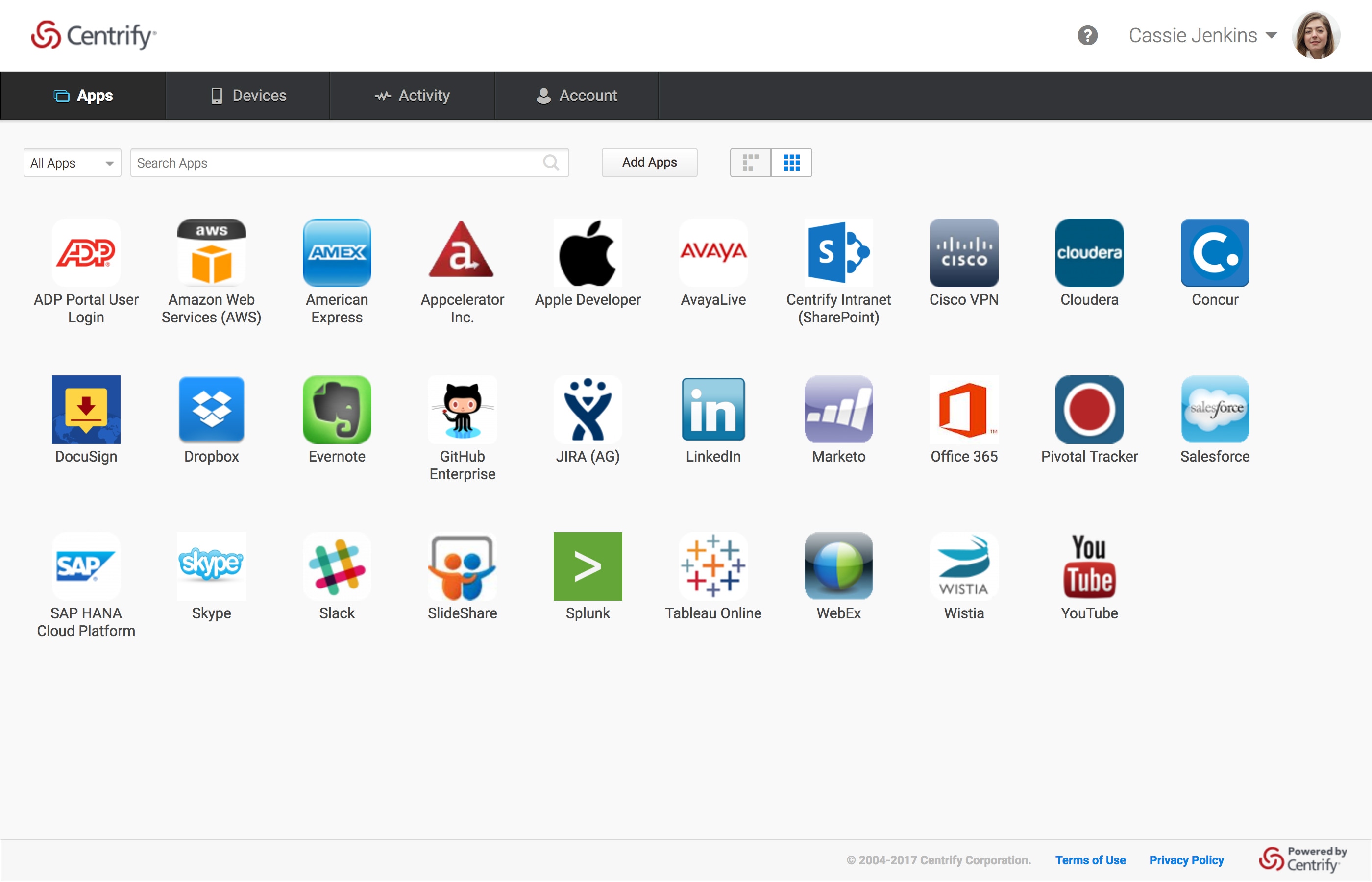This screenshot has width=1372, height=882.
Task: Open the Office 365 app icon
Action: (x=964, y=410)
